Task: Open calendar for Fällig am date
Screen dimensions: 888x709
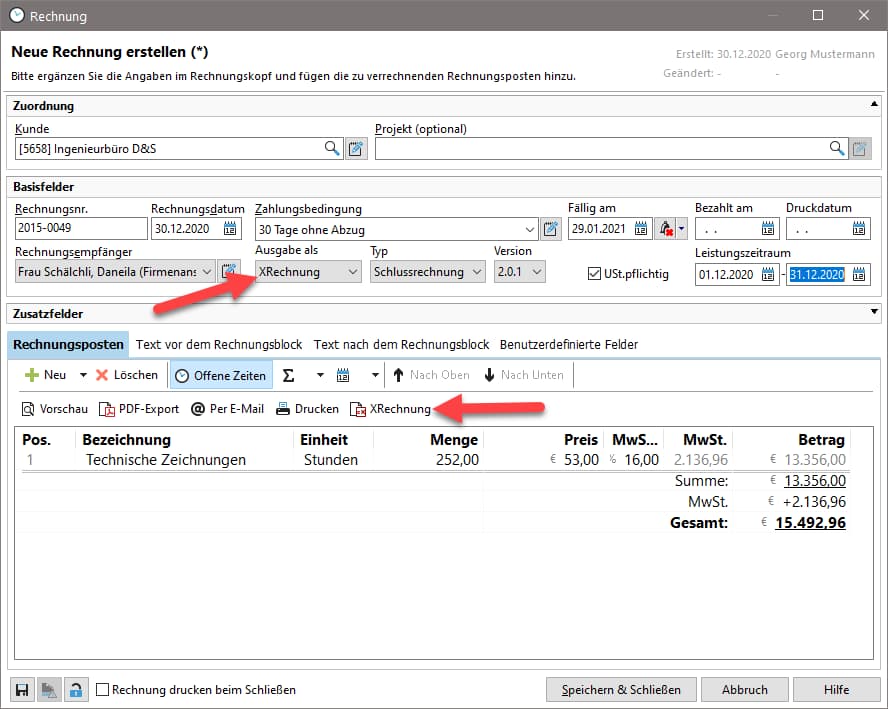Action: [641, 229]
